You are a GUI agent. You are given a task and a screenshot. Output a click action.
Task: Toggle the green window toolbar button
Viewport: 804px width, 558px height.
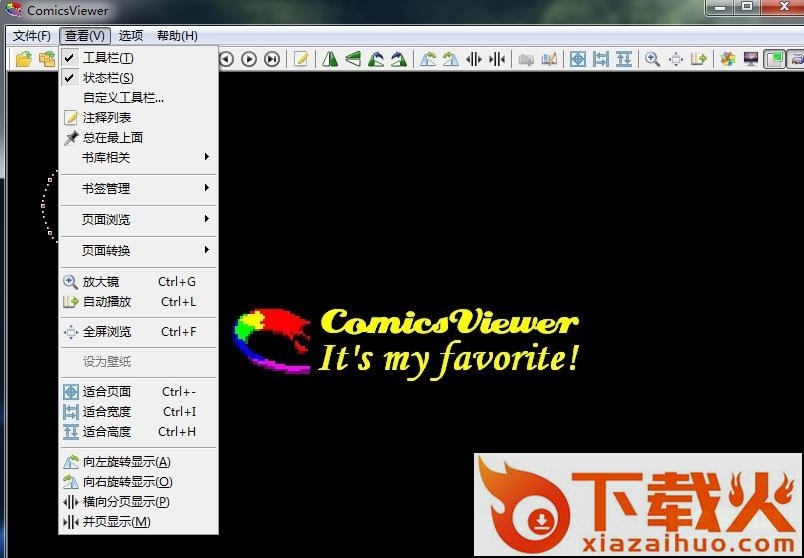[774, 59]
